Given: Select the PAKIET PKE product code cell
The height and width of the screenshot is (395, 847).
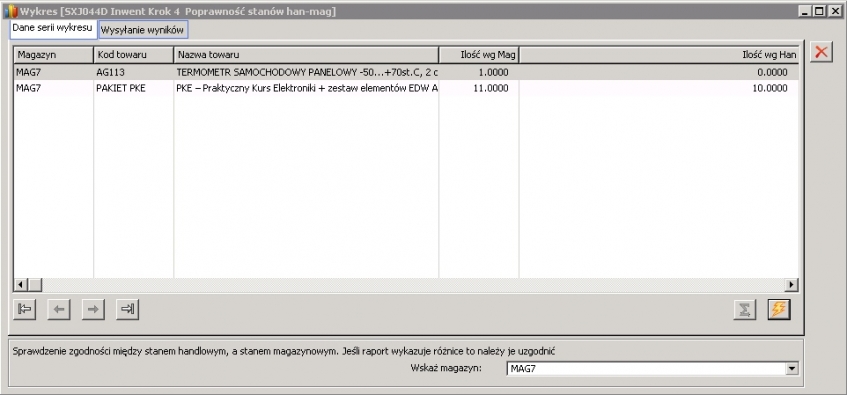Looking at the screenshot, I should pos(133,88).
